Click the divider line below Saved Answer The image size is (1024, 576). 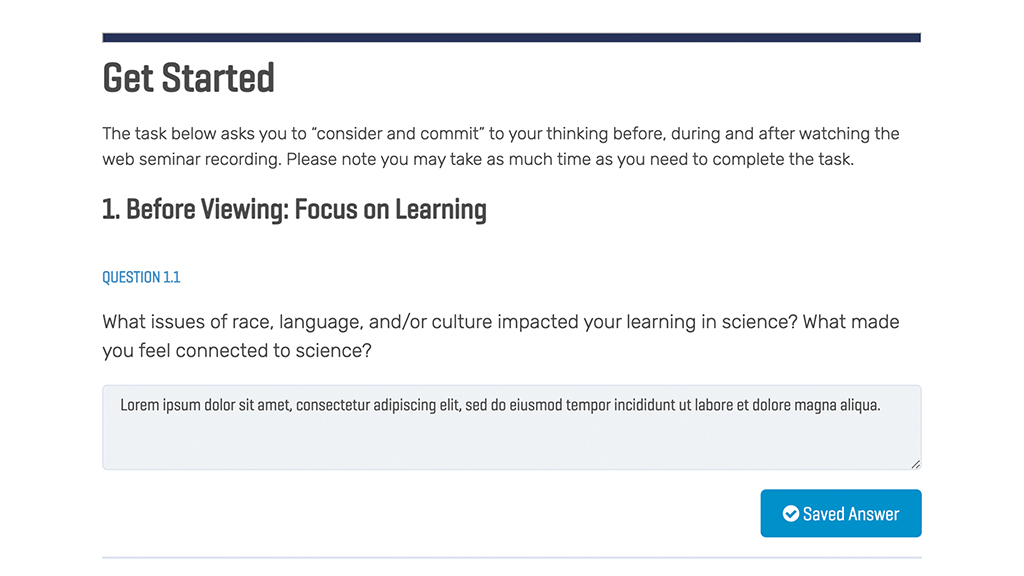pos(511,558)
